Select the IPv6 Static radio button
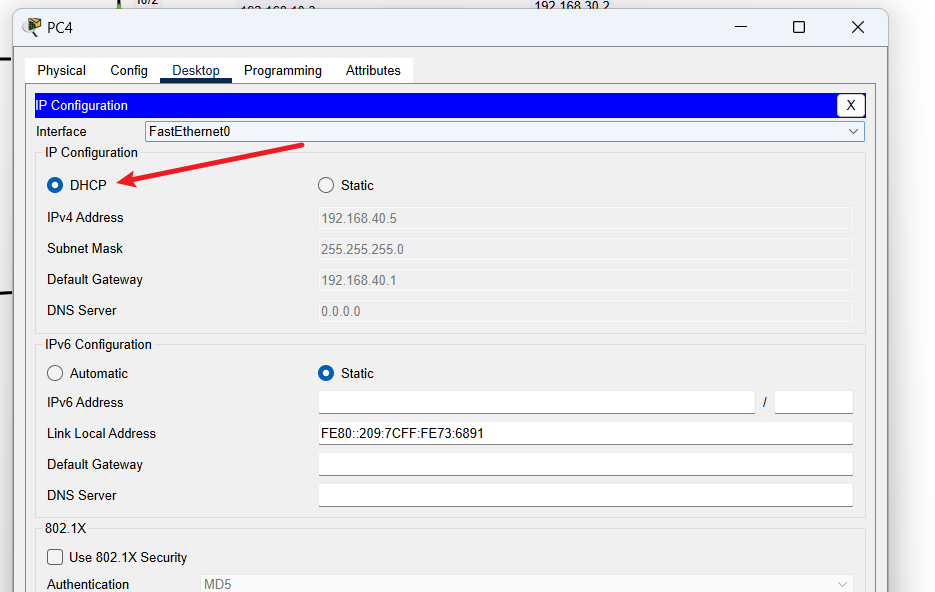This screenshot has height=592, width=935. pyautogui.click(x=326, y=373)
